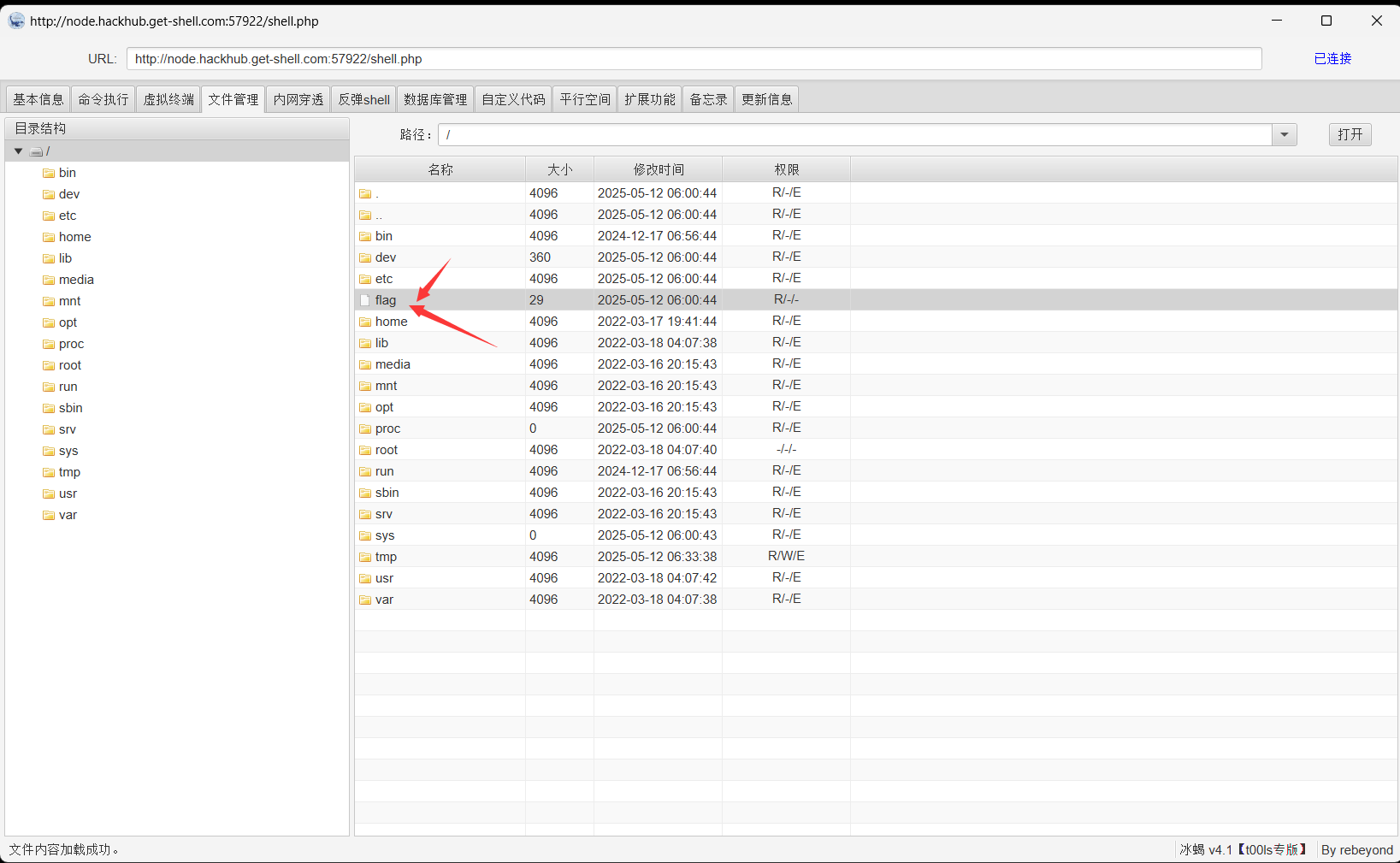This screenshot has height=863, width=1400.
Task: Open the path dropdown arrow
Action: [x=1284, y=135]
